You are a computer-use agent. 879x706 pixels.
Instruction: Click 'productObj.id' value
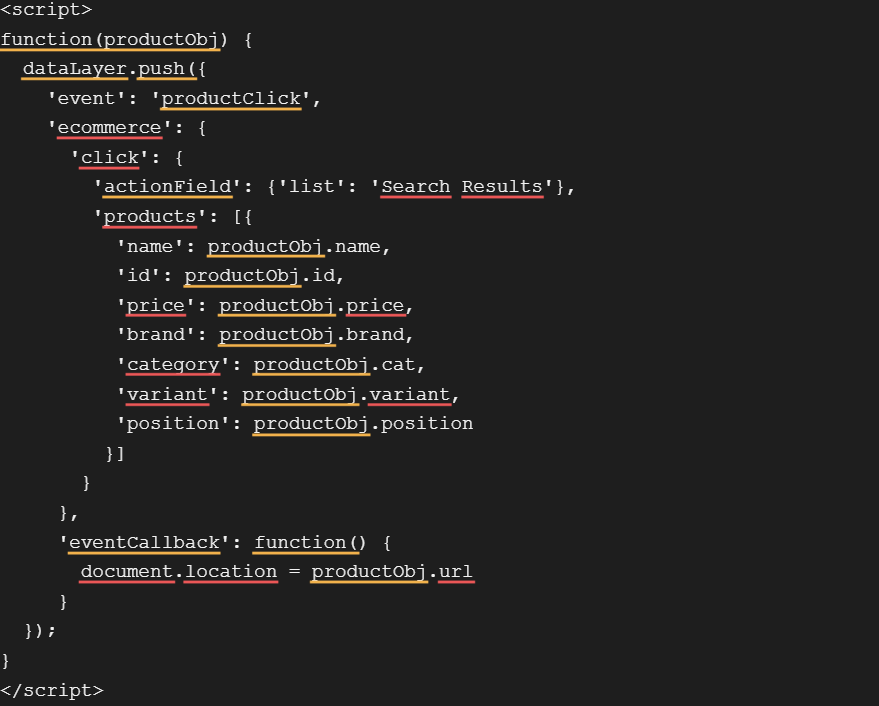tap(260, 276)
